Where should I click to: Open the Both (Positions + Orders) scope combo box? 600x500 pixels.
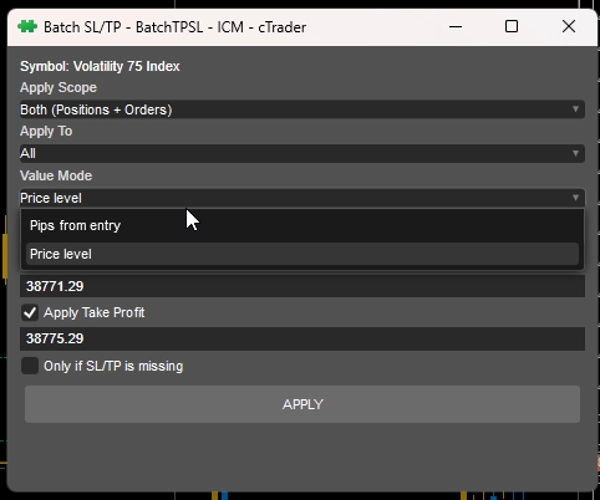pyautogui.click(x=300, y=110)
